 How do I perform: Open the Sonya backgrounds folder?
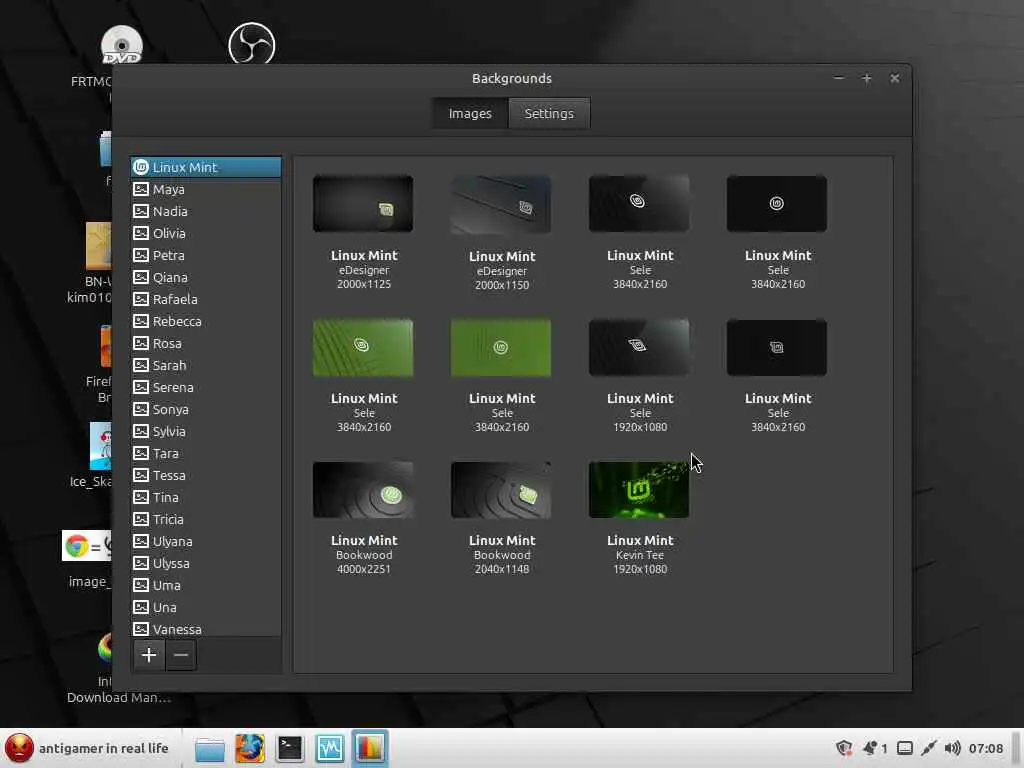coord(206,409)
